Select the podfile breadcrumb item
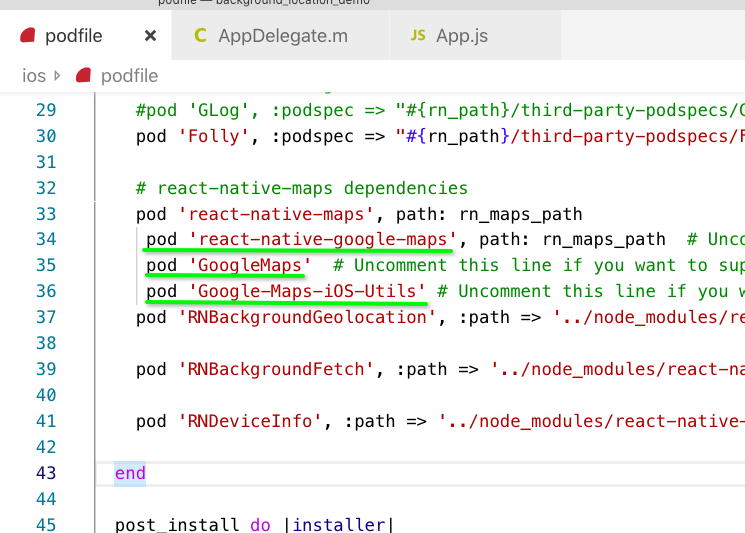 (129, 76)
